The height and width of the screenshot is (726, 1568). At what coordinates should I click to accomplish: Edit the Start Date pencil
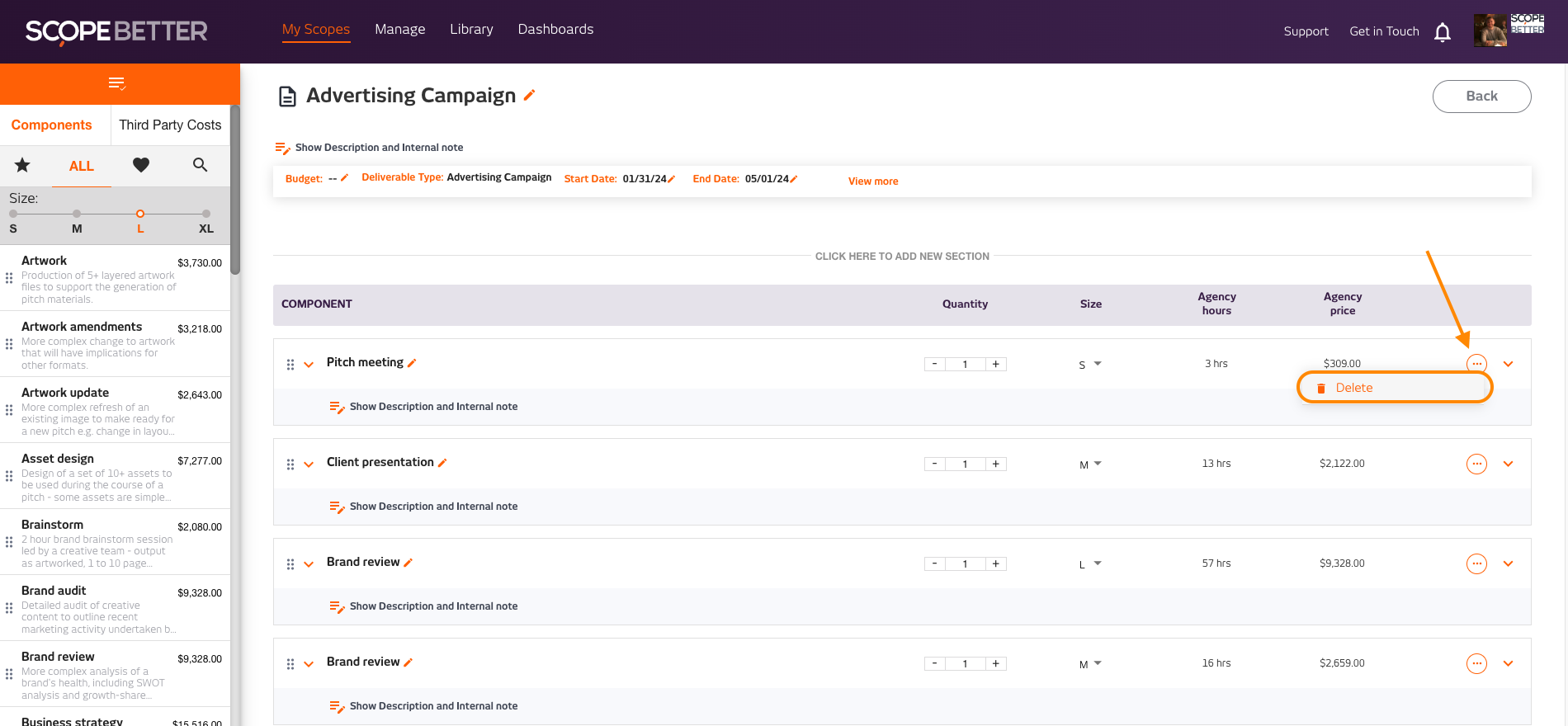671,179
